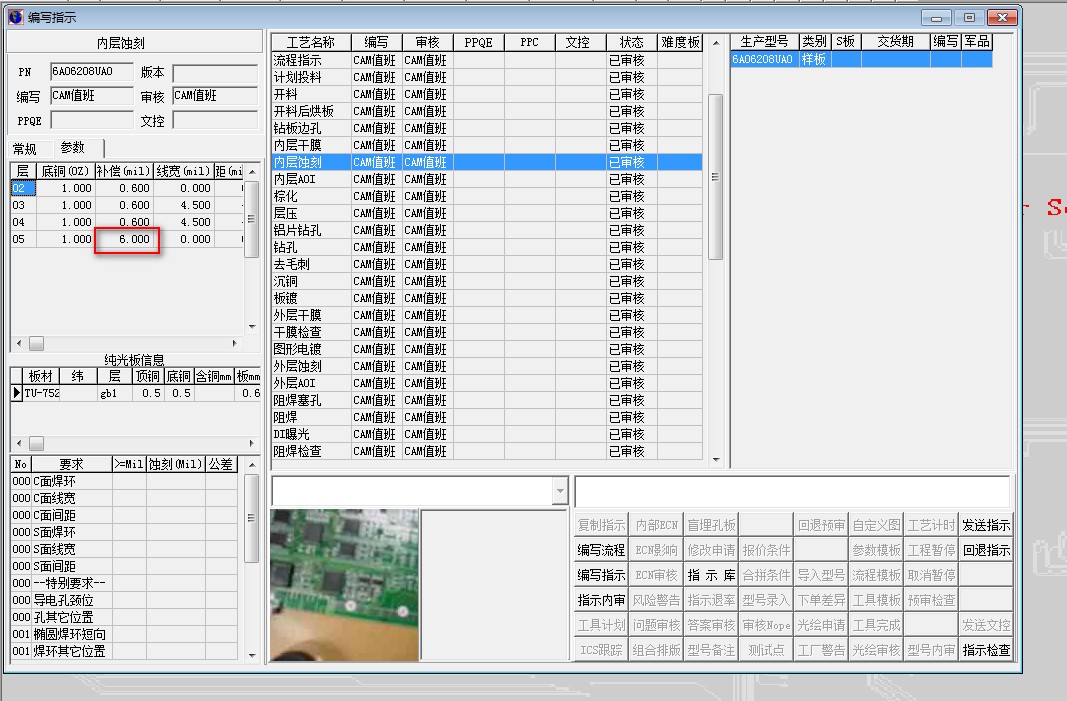Screen dimensions: 1067x701
Task: Click the down arrow of process list scrollbar
Action: tap(715, 459)
